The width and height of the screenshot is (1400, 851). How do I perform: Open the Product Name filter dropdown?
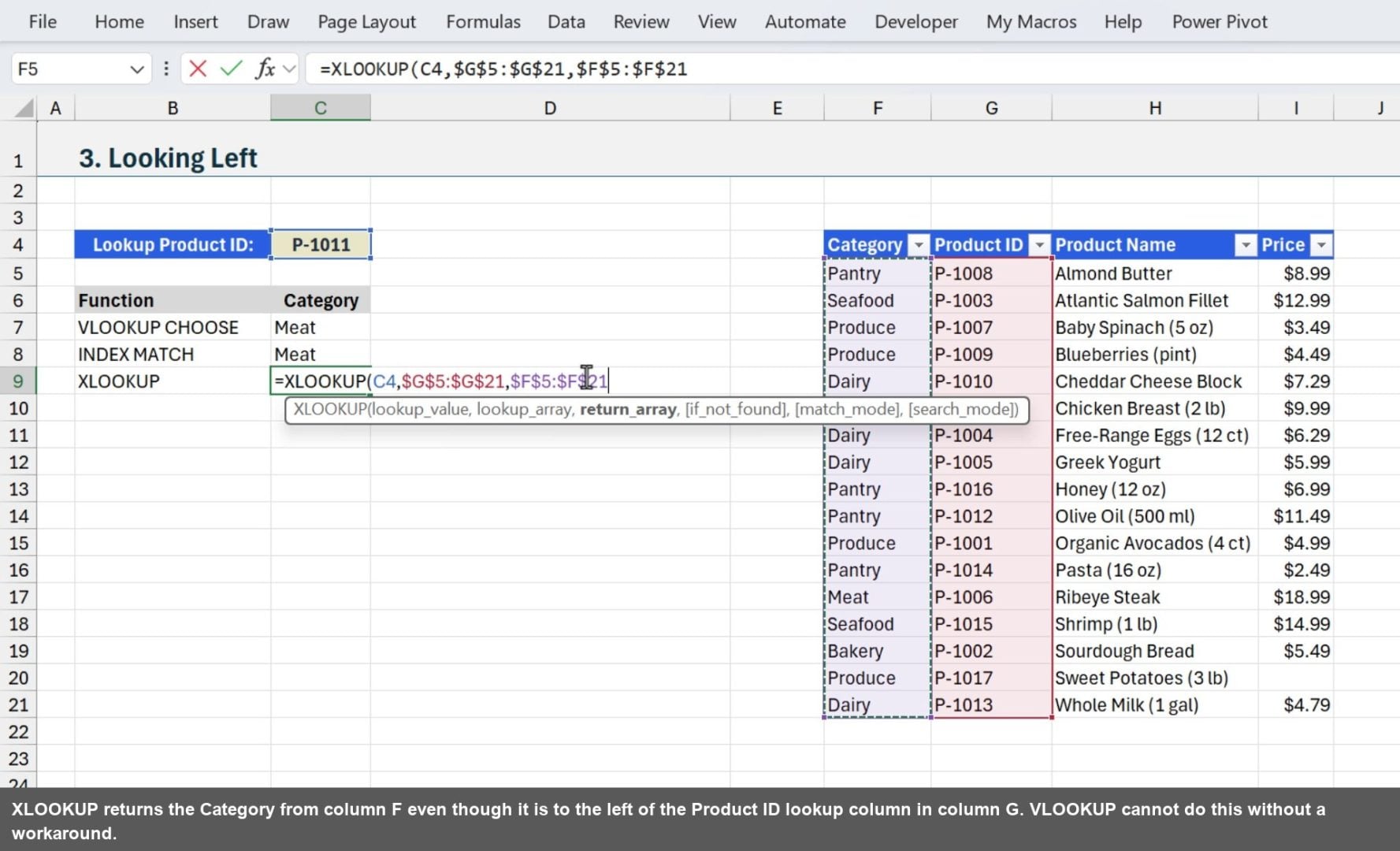pos(1245,245)
